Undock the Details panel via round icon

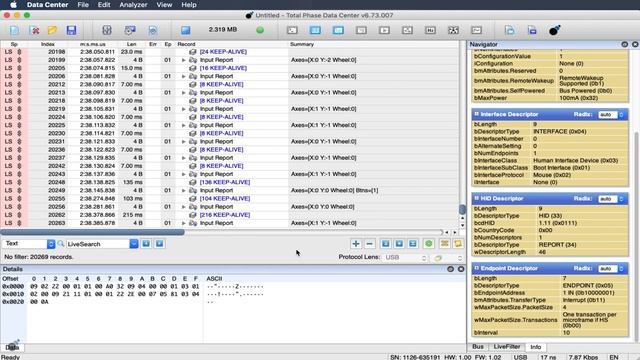450,269
